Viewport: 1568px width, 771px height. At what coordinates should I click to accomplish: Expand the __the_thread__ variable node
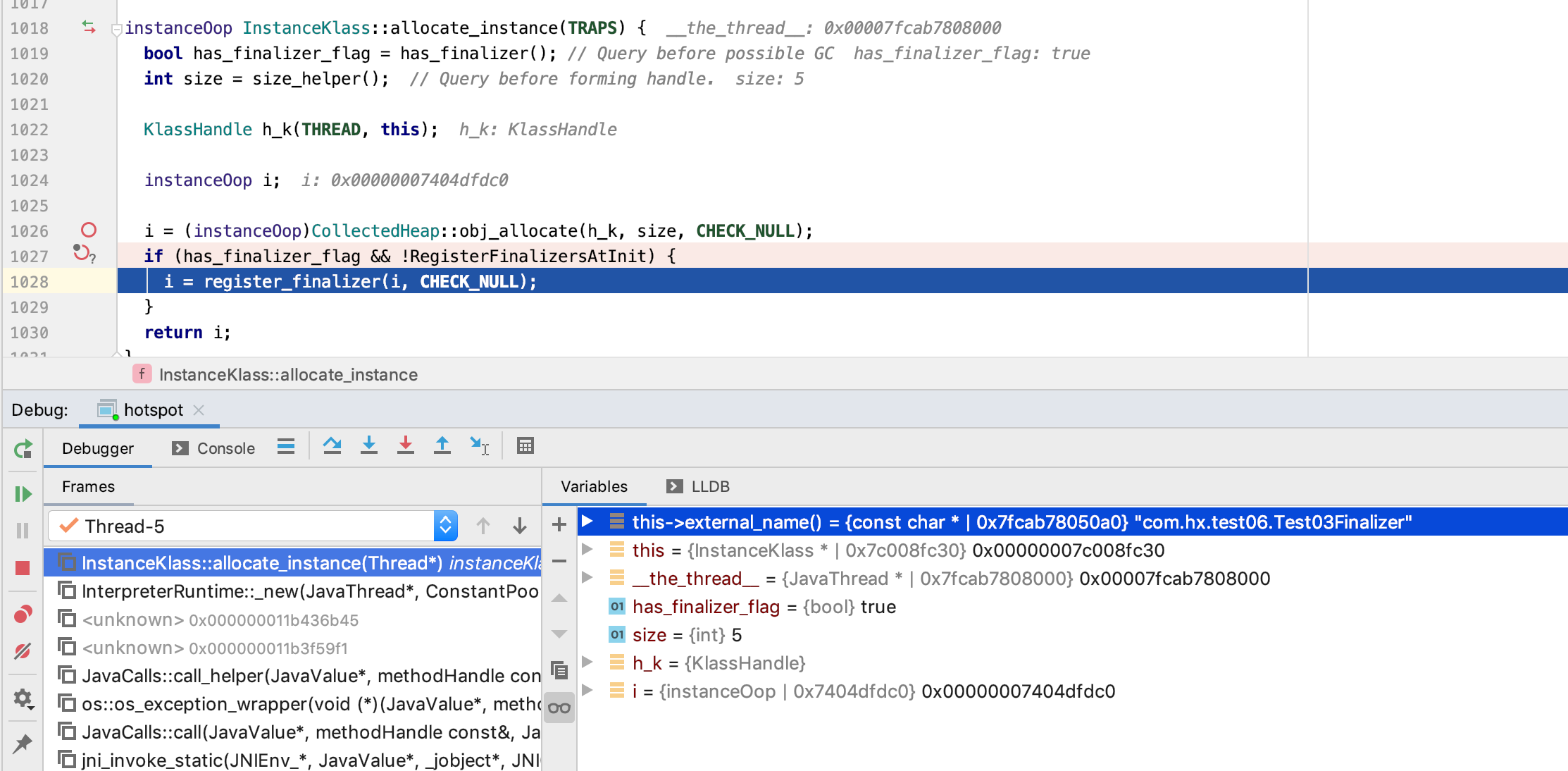tap(587, 578)
